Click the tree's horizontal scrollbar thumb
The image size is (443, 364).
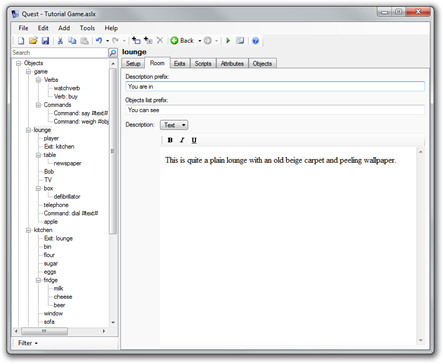(x=44, y=331)
